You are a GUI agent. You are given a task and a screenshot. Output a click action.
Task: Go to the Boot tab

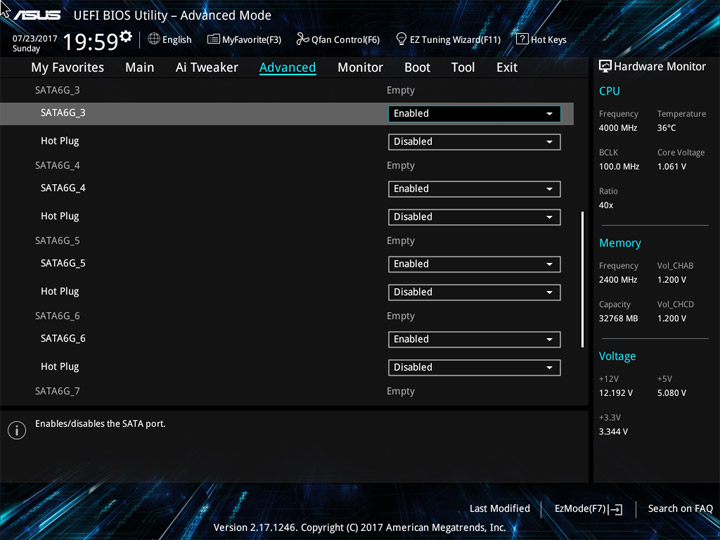tap(417, 68)
